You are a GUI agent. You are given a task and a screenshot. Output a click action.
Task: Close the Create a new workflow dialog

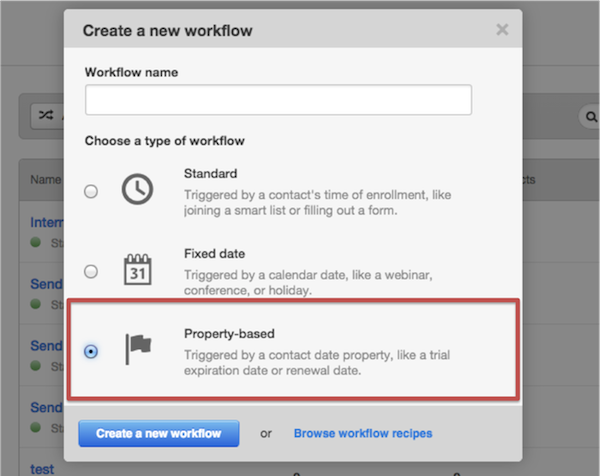(501, 30)
